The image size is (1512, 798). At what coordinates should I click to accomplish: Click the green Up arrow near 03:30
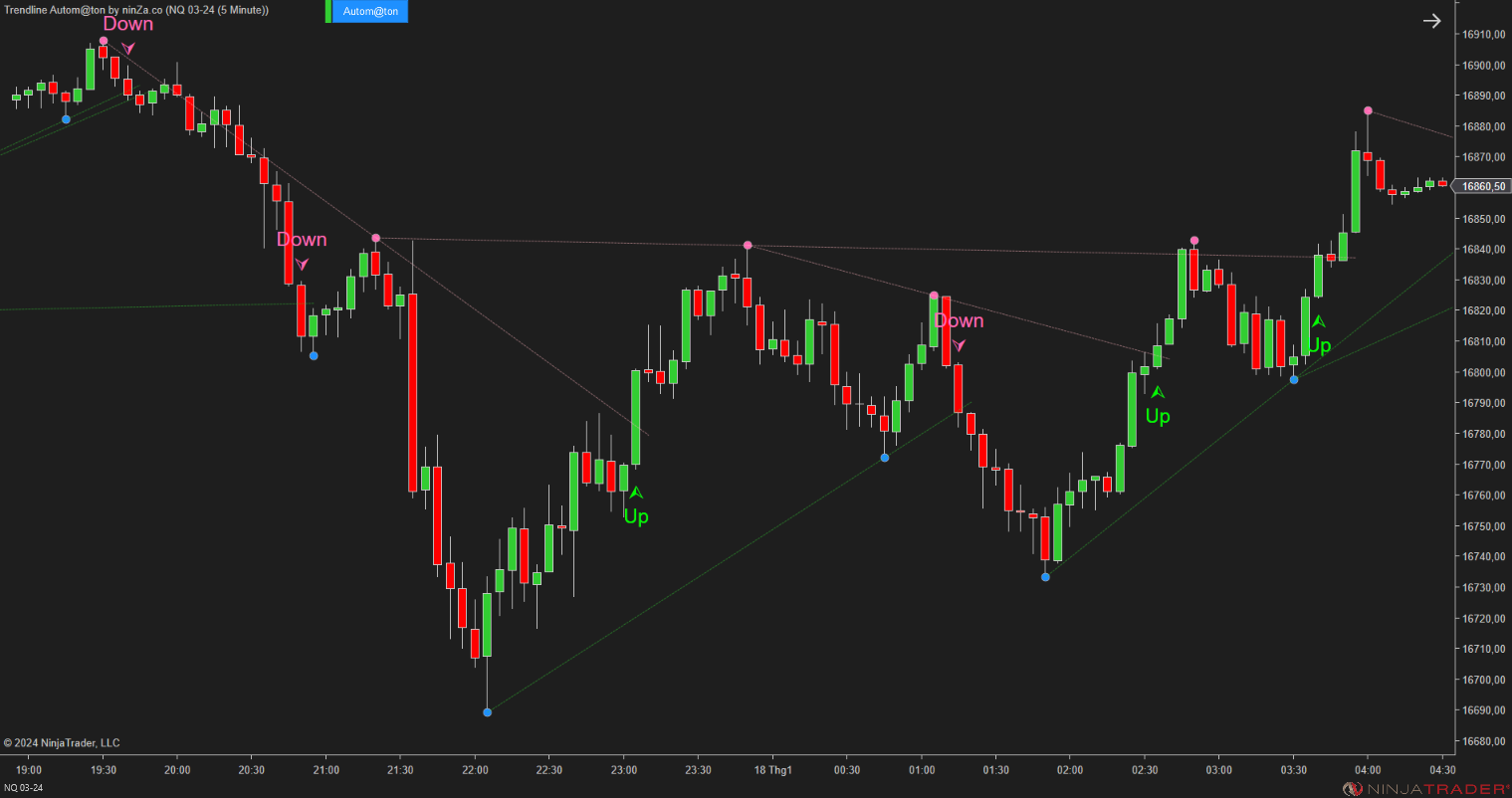pos(1321,320)
